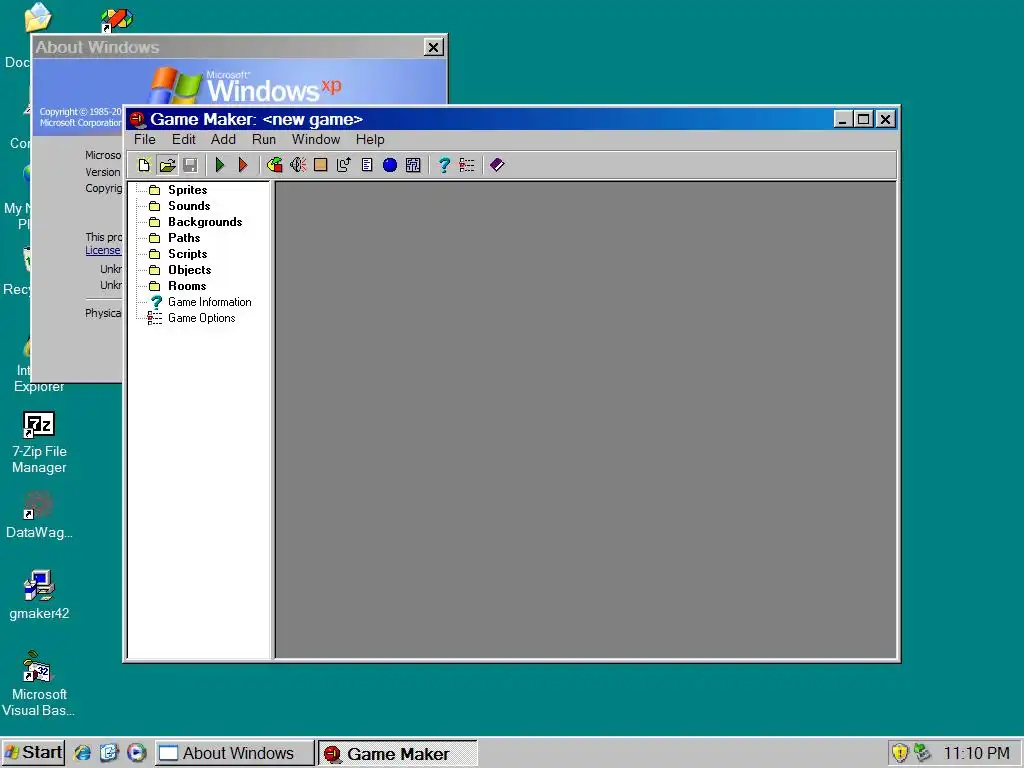Close the Game Maker window
1024x768 pixels.
[x=886, y=120]
